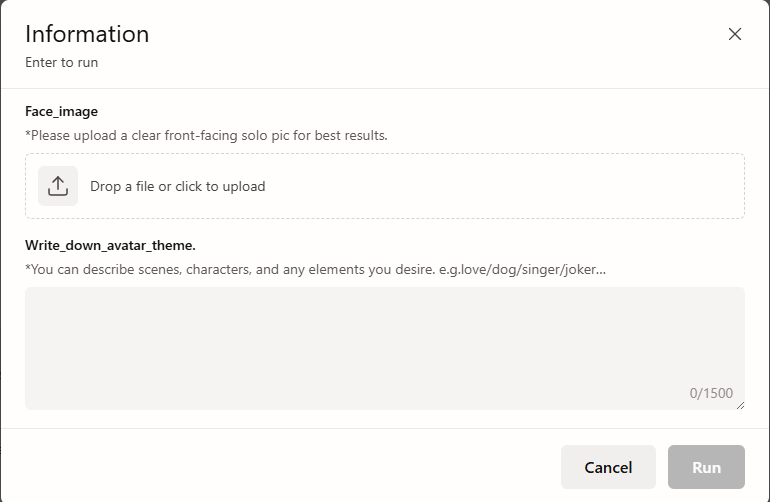Click the Information heading
The image size is (770, 502).
[x=87, y=34]
